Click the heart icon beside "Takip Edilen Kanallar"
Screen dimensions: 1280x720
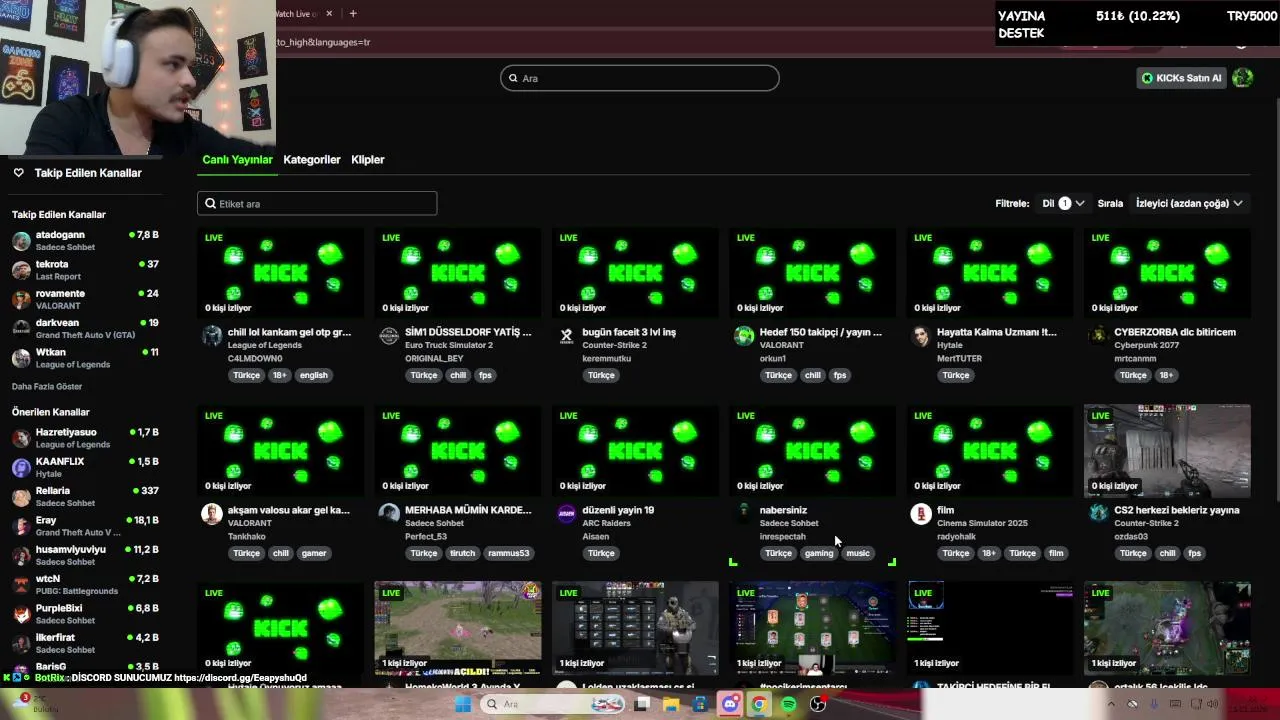click(x=18, y=173)
